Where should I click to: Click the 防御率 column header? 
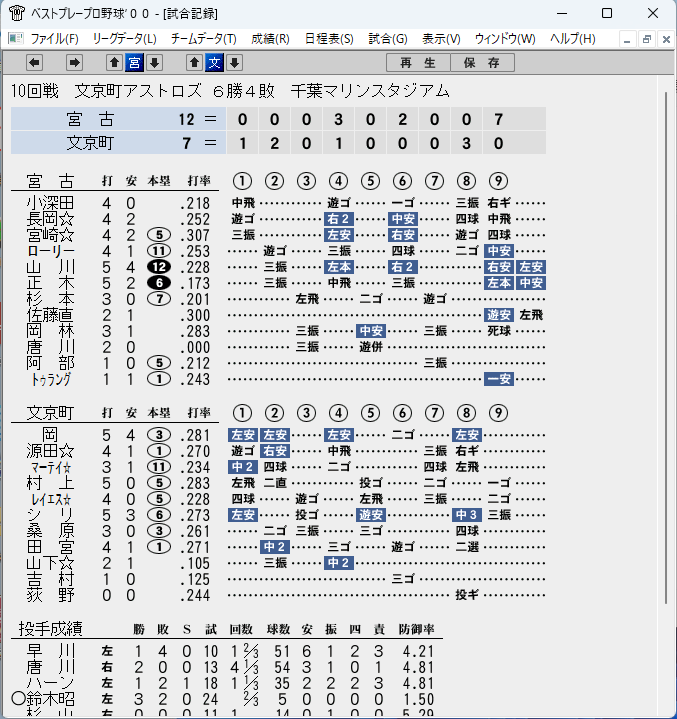pyautogui.click(x=416, y=629)
